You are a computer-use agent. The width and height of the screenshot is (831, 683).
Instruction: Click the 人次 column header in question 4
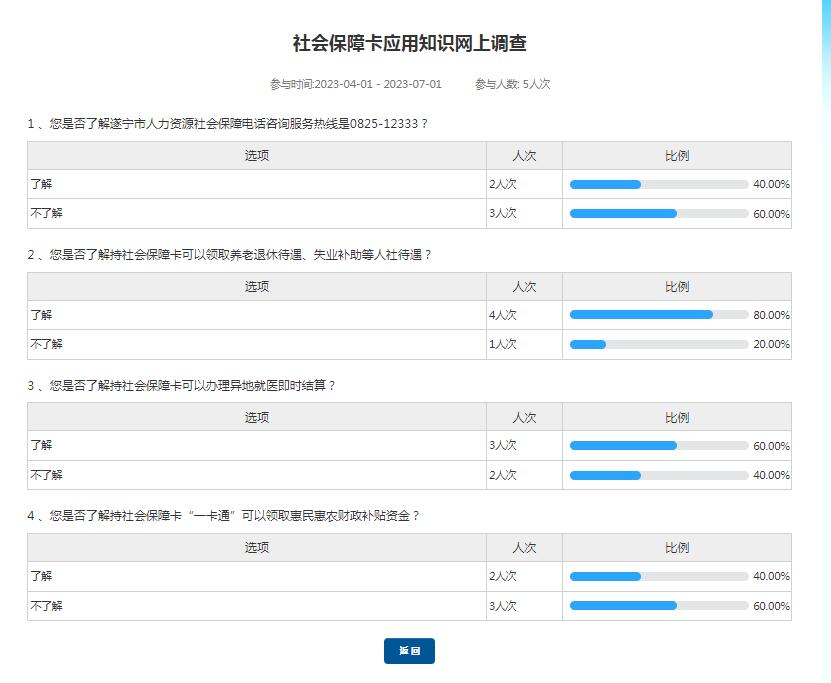click(x=524, y=548)
